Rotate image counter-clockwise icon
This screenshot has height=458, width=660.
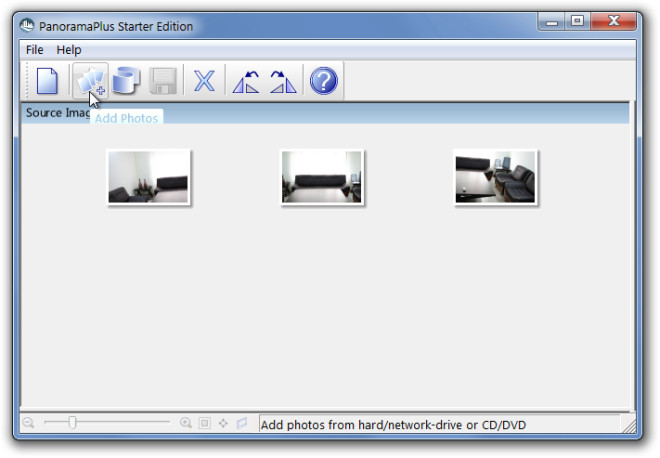click(246, 81)
